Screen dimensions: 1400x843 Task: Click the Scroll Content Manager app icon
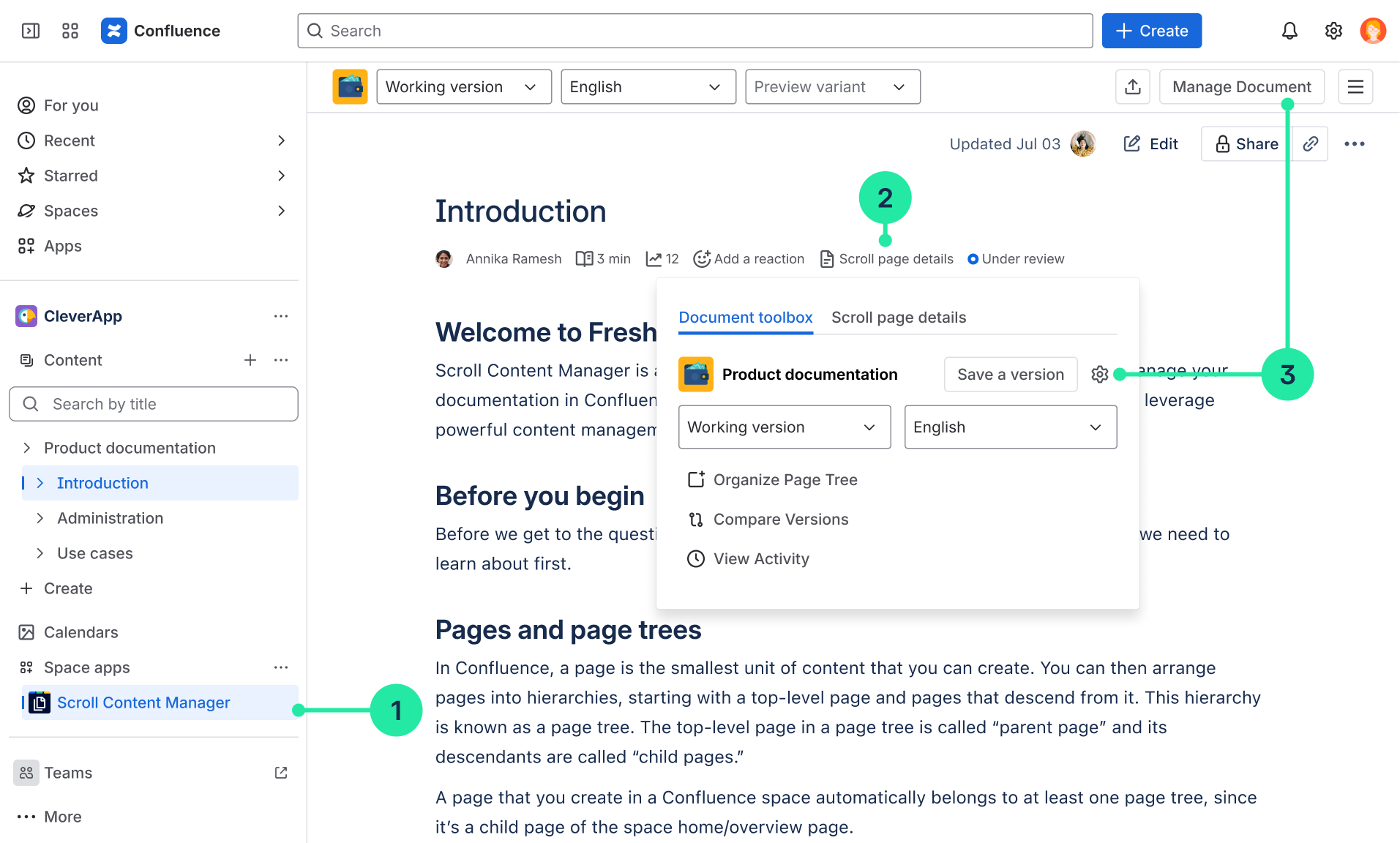40,702
